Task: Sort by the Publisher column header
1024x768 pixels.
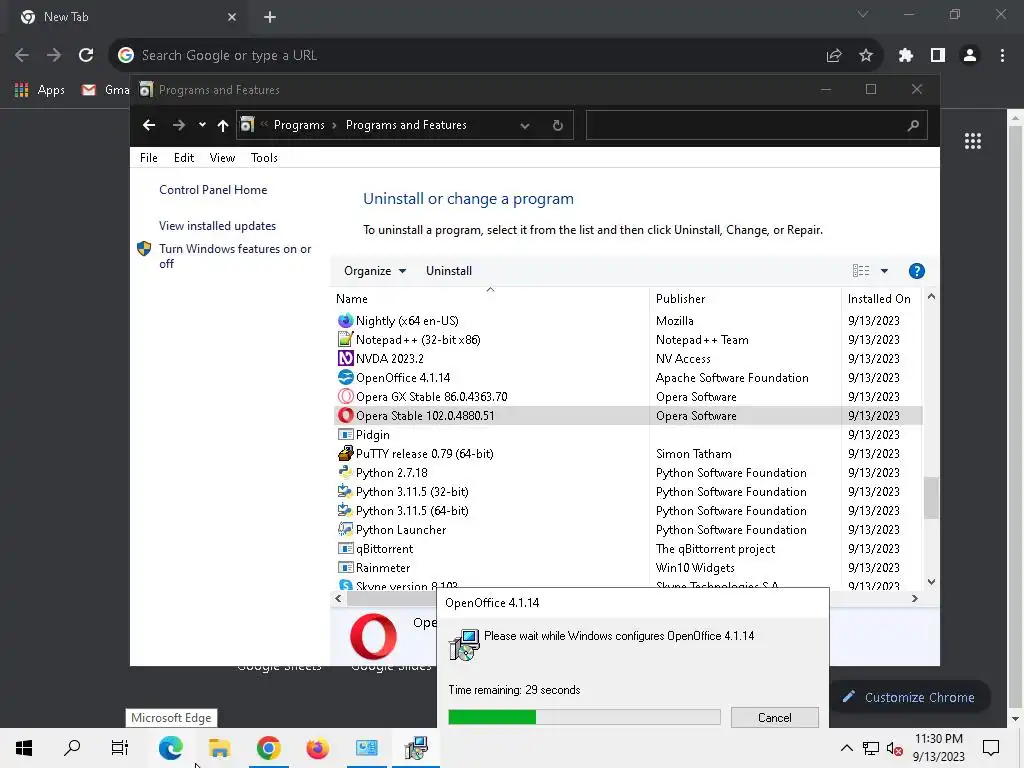Action: pos(745,299)
